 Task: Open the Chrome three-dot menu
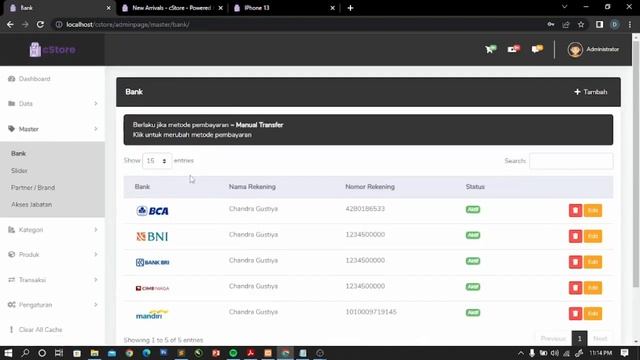(x=630, y=24)
